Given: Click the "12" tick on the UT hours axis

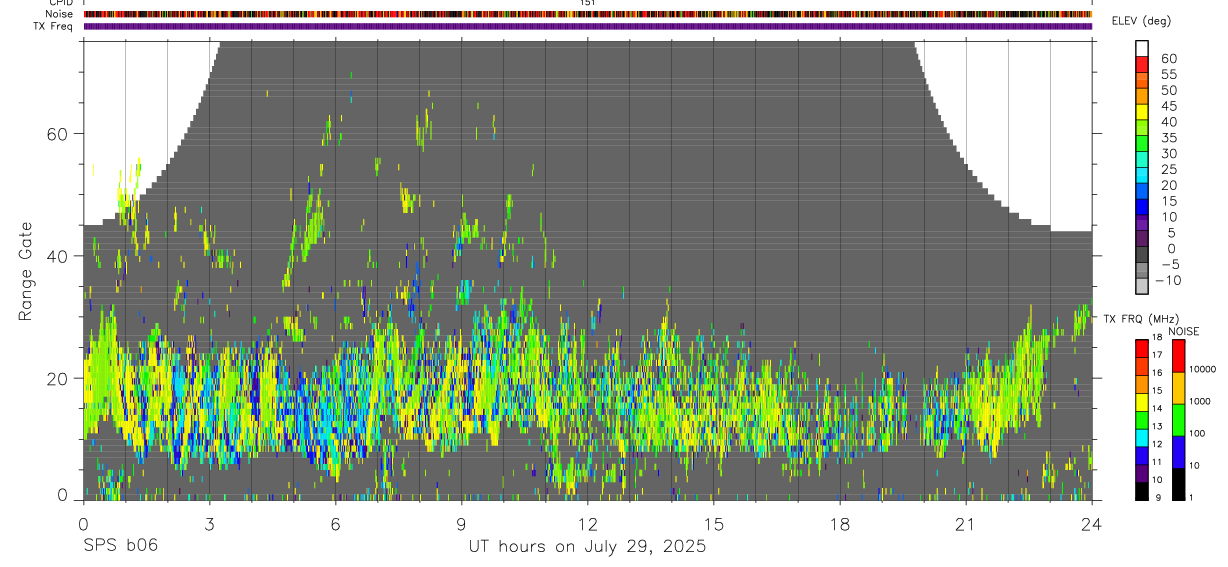Looking at the screenshot, I should click(588, 524).
